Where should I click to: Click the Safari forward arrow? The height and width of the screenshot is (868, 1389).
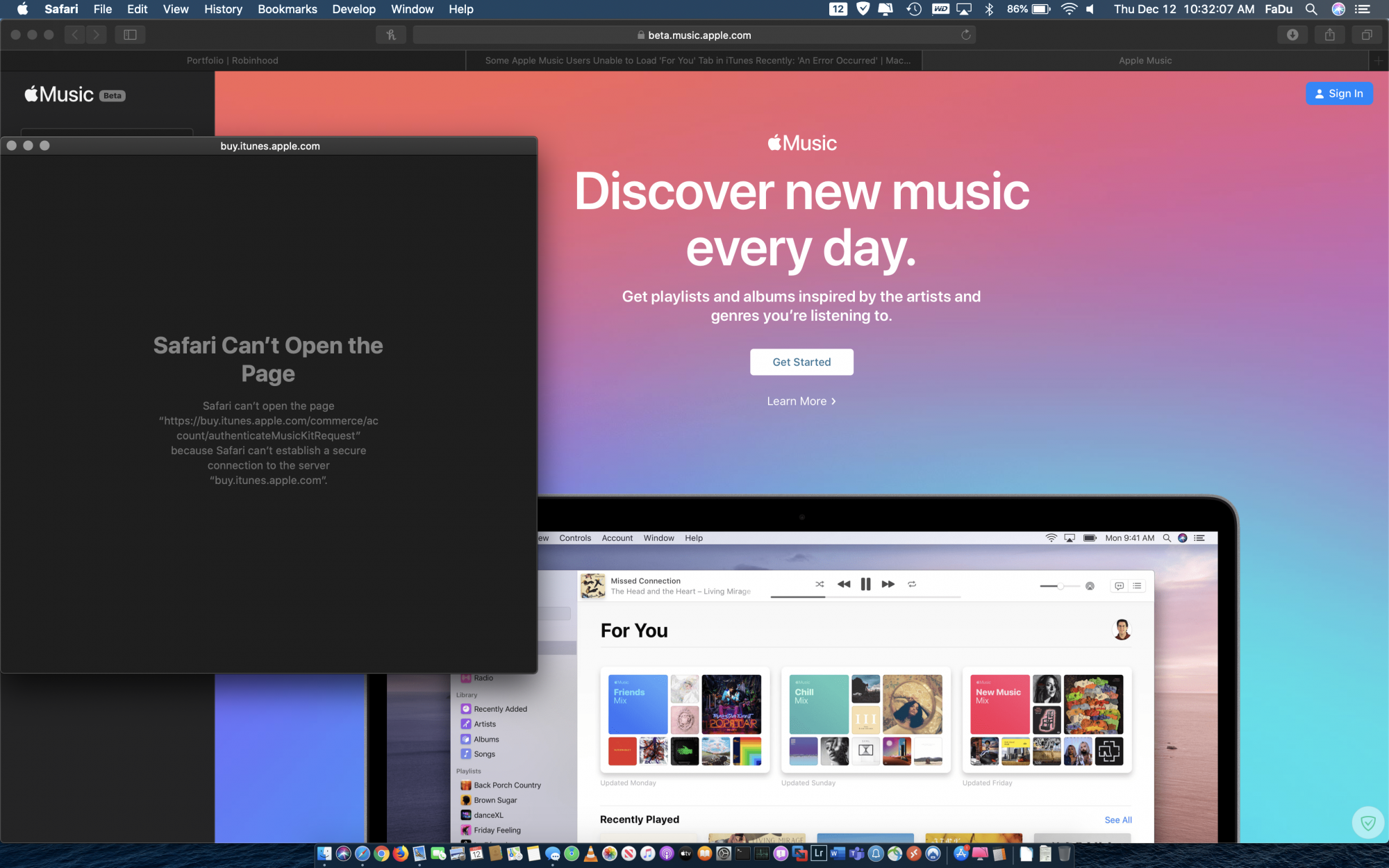97,35
